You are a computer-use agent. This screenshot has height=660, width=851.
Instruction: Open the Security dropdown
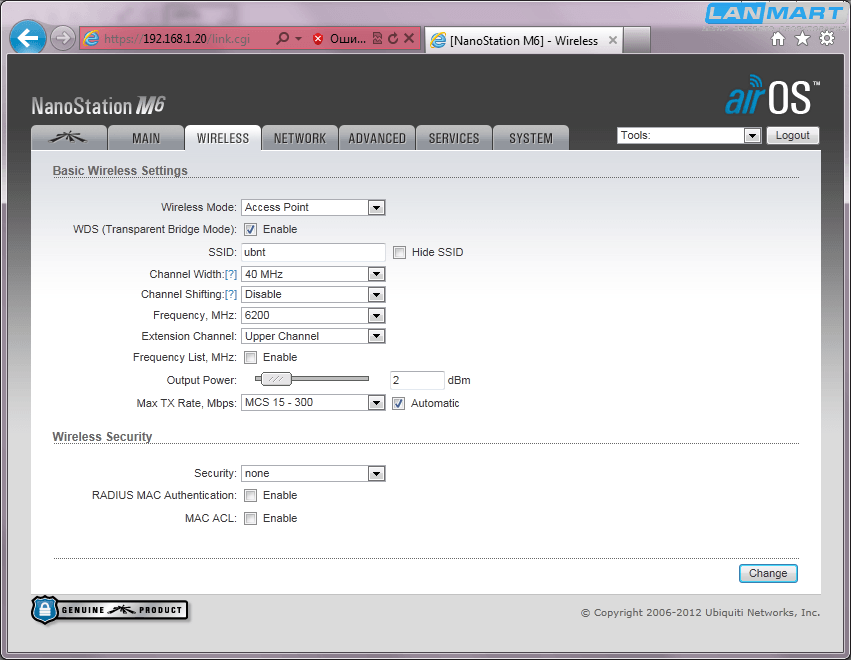click(313, 473)
